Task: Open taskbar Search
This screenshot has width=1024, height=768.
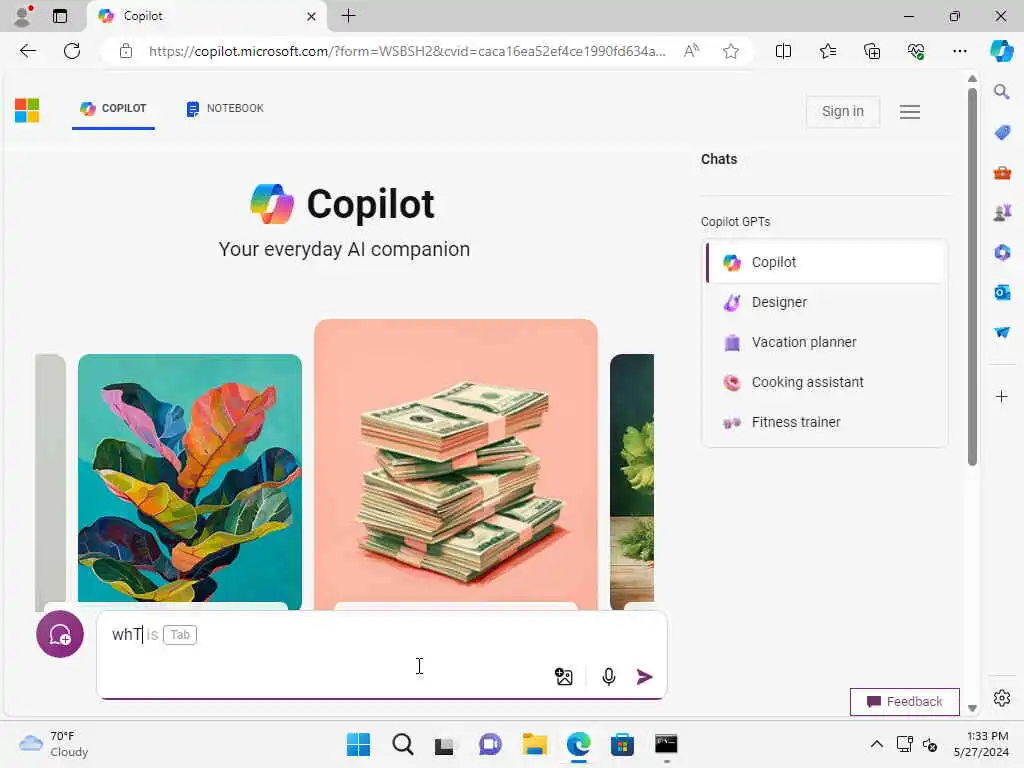Action: point(402,744)
